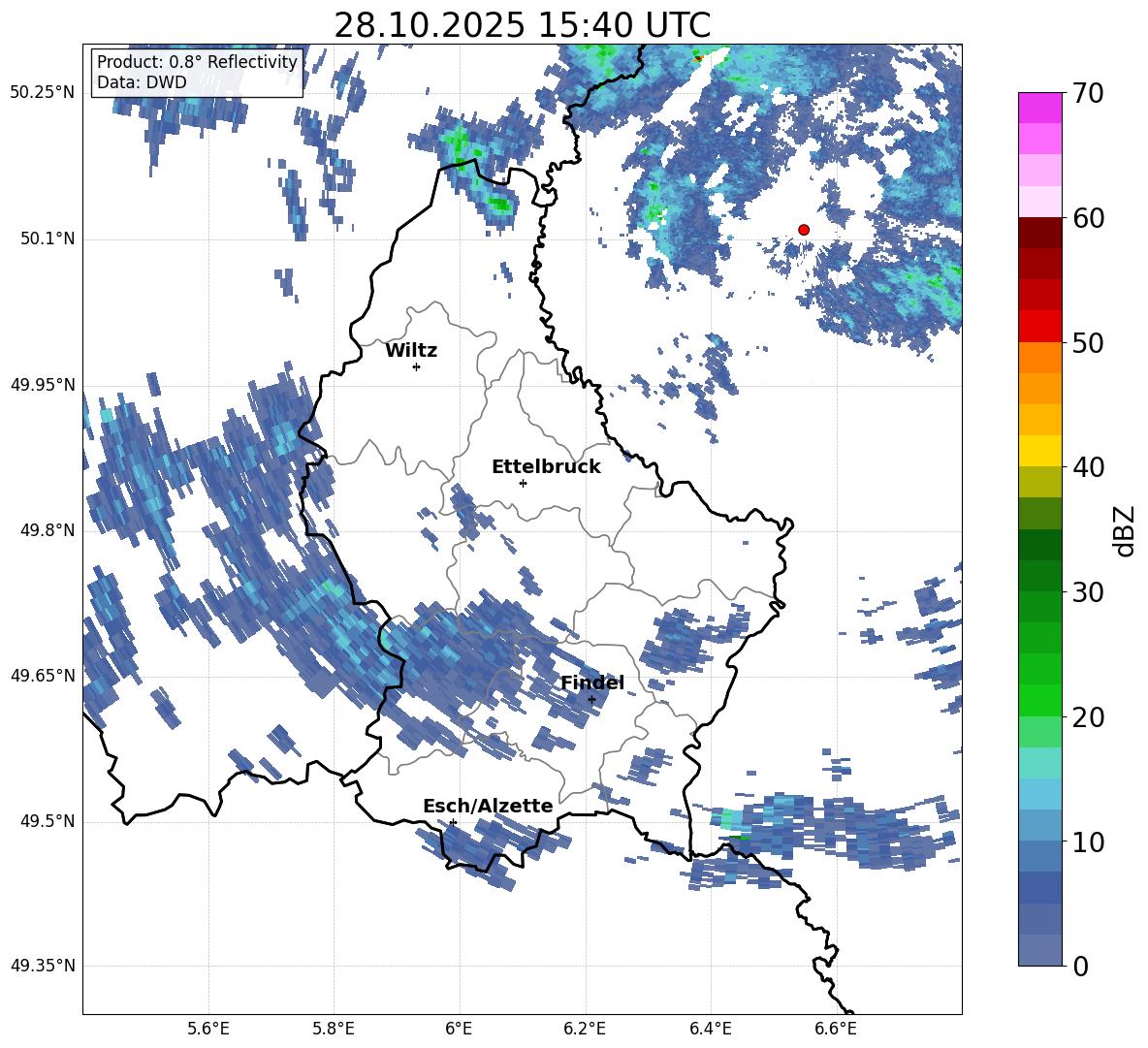Click the Esch/Alzette station cross marker
This screenshot has width=1148, height=1048.
[x=453, y=822]
